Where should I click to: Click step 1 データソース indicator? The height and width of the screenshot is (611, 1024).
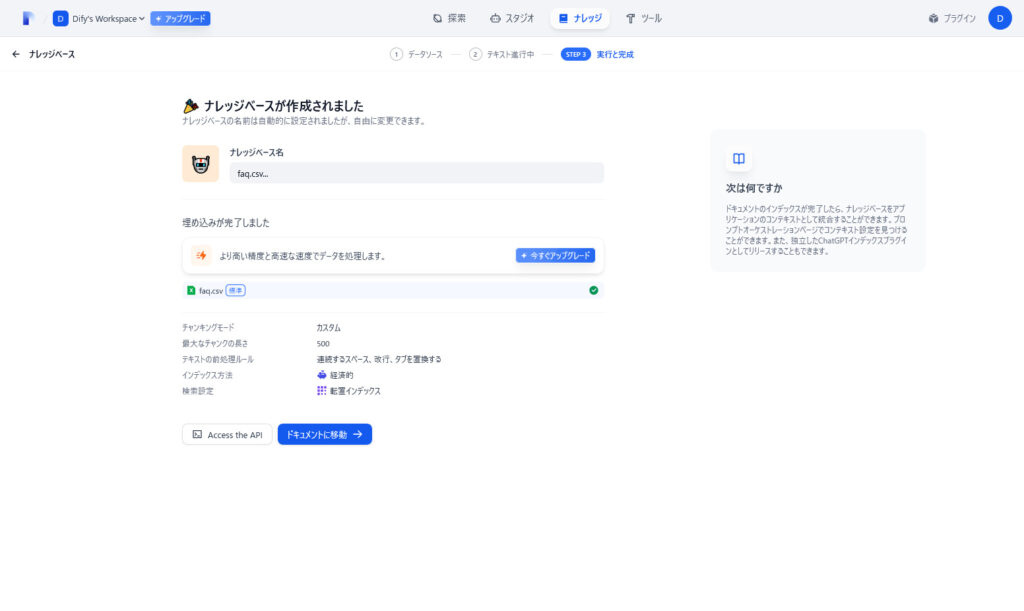(417, 54)
